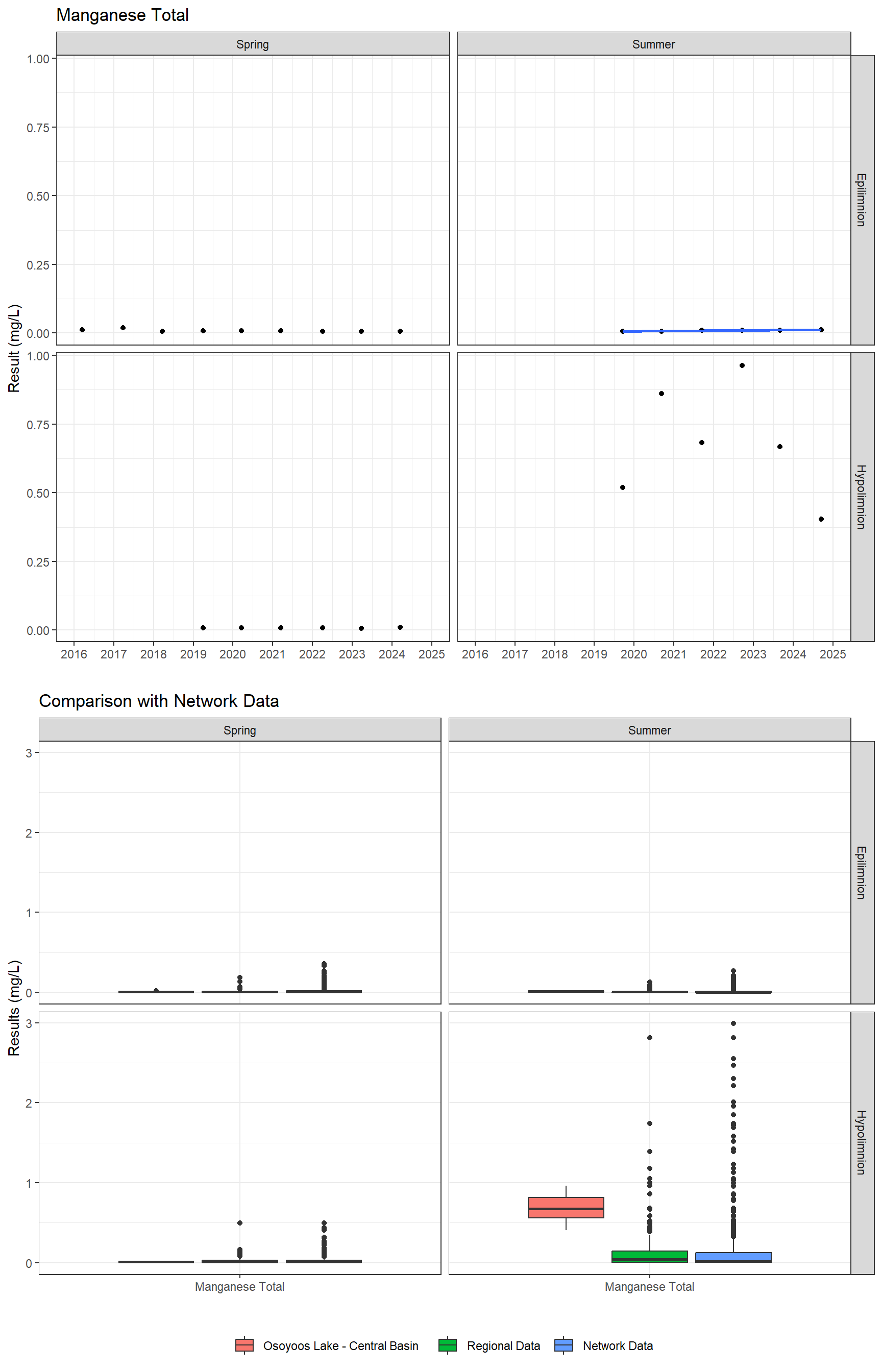Click the Spring hypolimnion Regional outlier near 0.5

(240, 1222)
